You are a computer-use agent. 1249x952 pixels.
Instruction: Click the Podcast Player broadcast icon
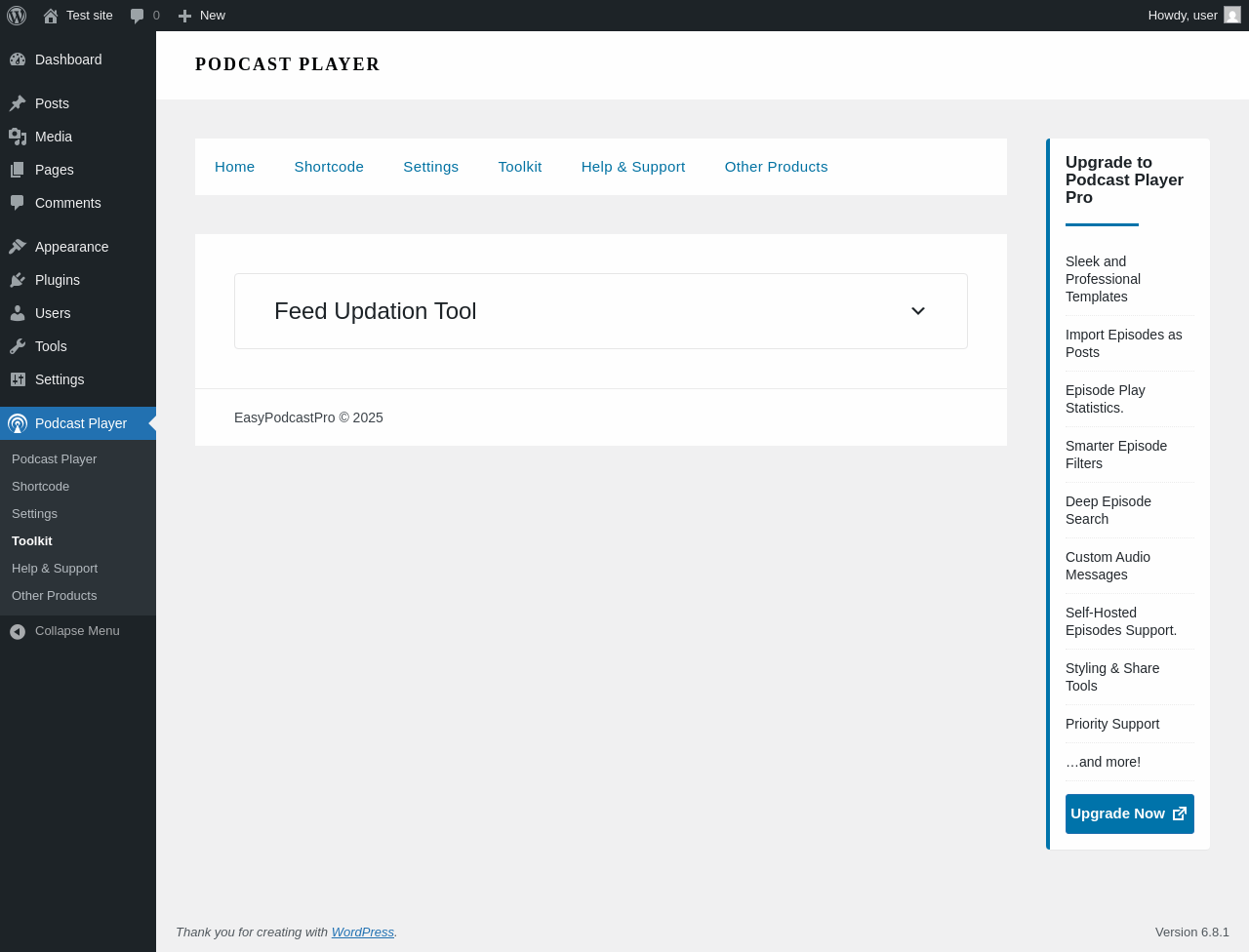18,423
